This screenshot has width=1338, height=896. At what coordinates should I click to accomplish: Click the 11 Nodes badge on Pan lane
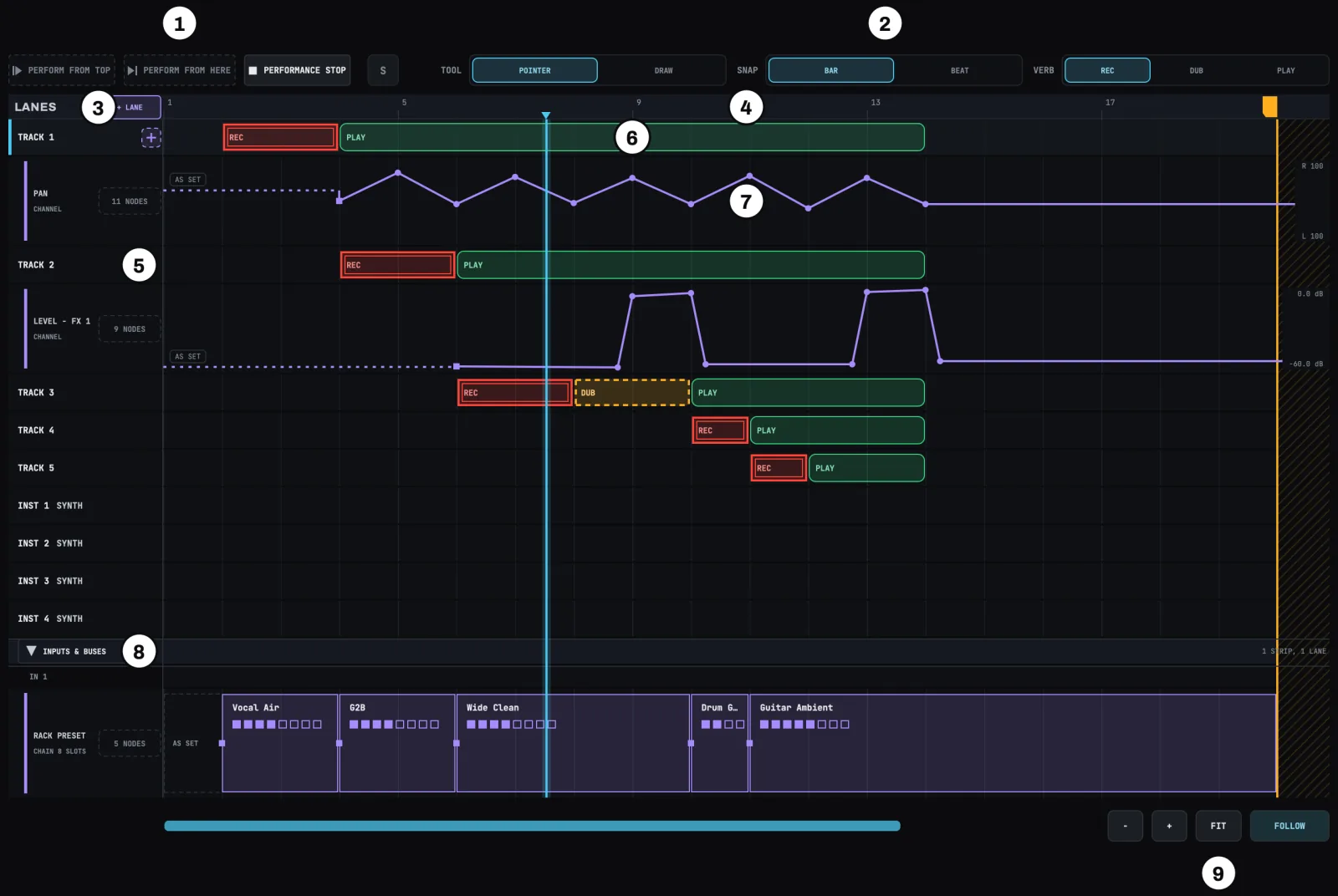(130, 201)
